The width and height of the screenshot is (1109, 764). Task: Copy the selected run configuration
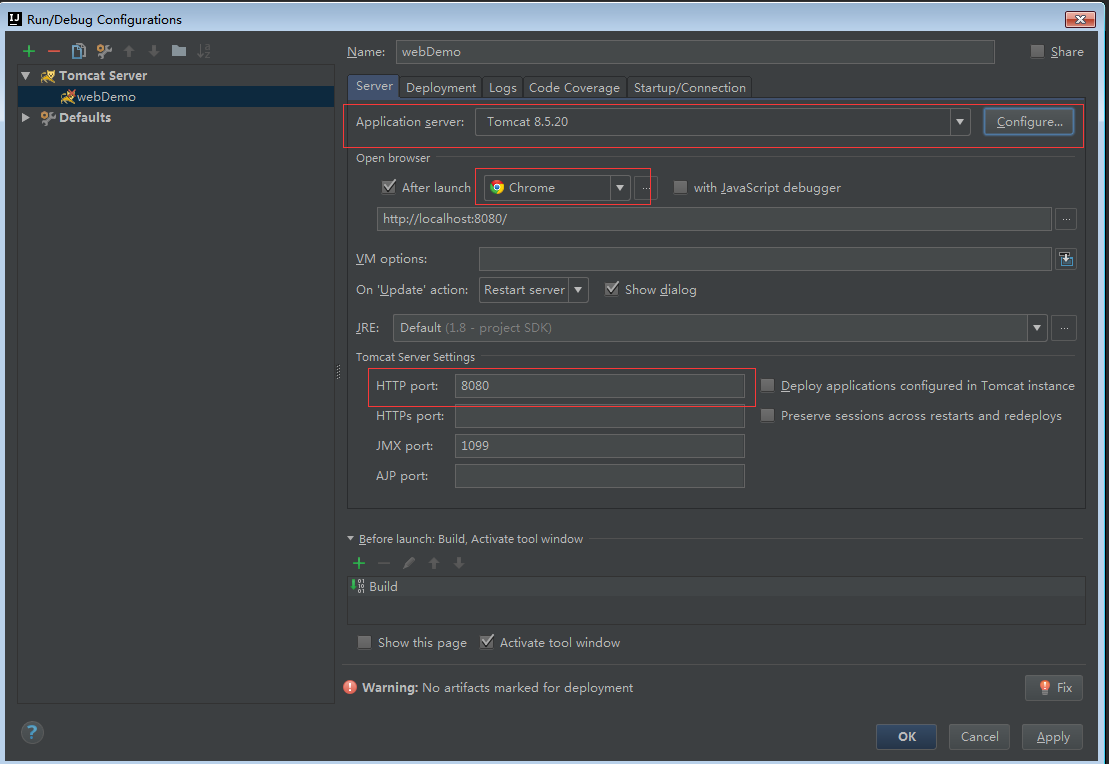(x=79, y=51)
